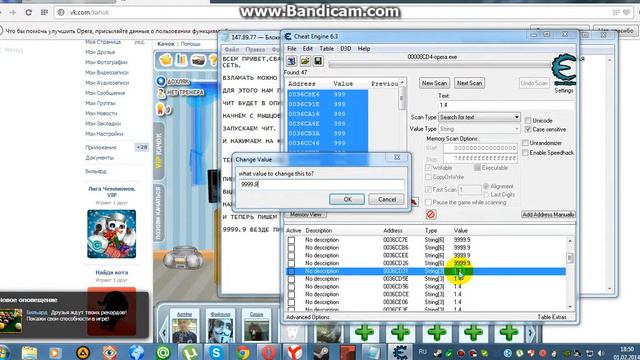Toggle the Case sensitive checkbox

[x=528, y=129]
